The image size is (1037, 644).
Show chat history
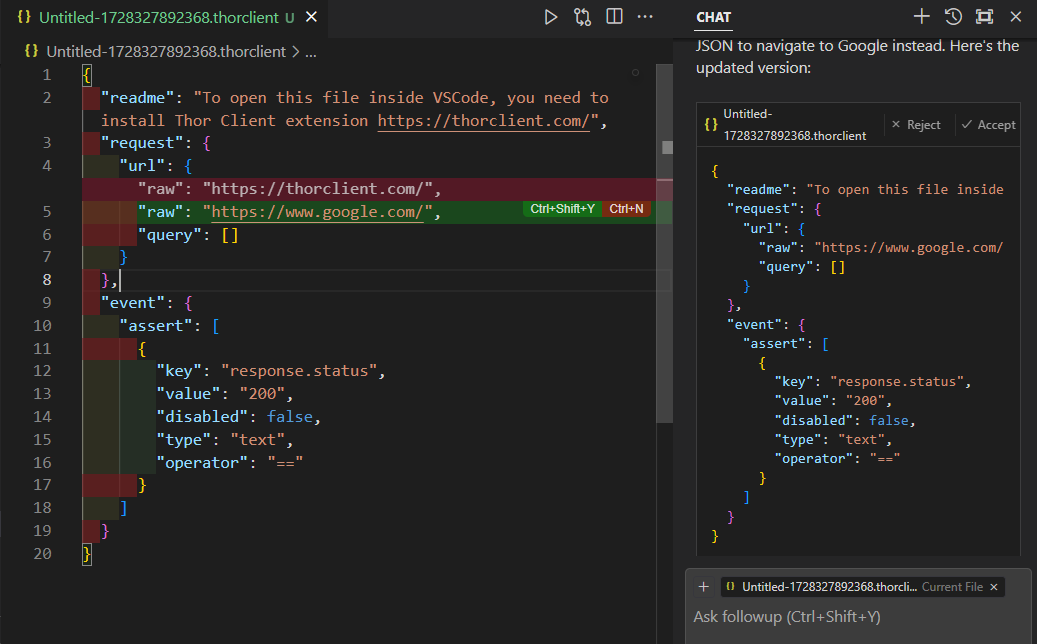(953, 17)
